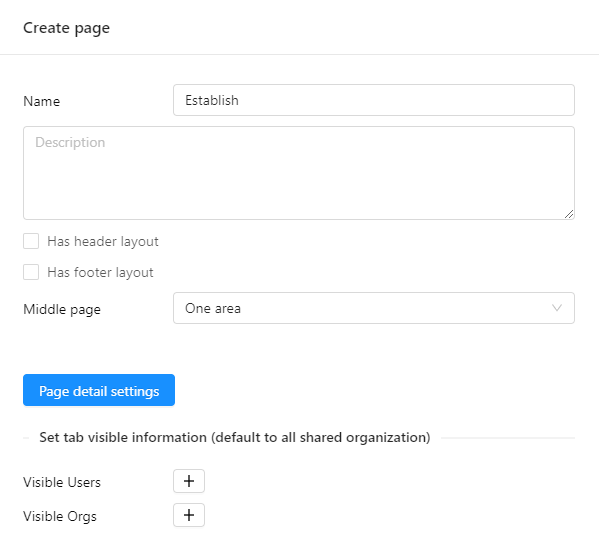599x553 pixels.
Task: Open the Middle page dropdown
Action: point(374,308)
